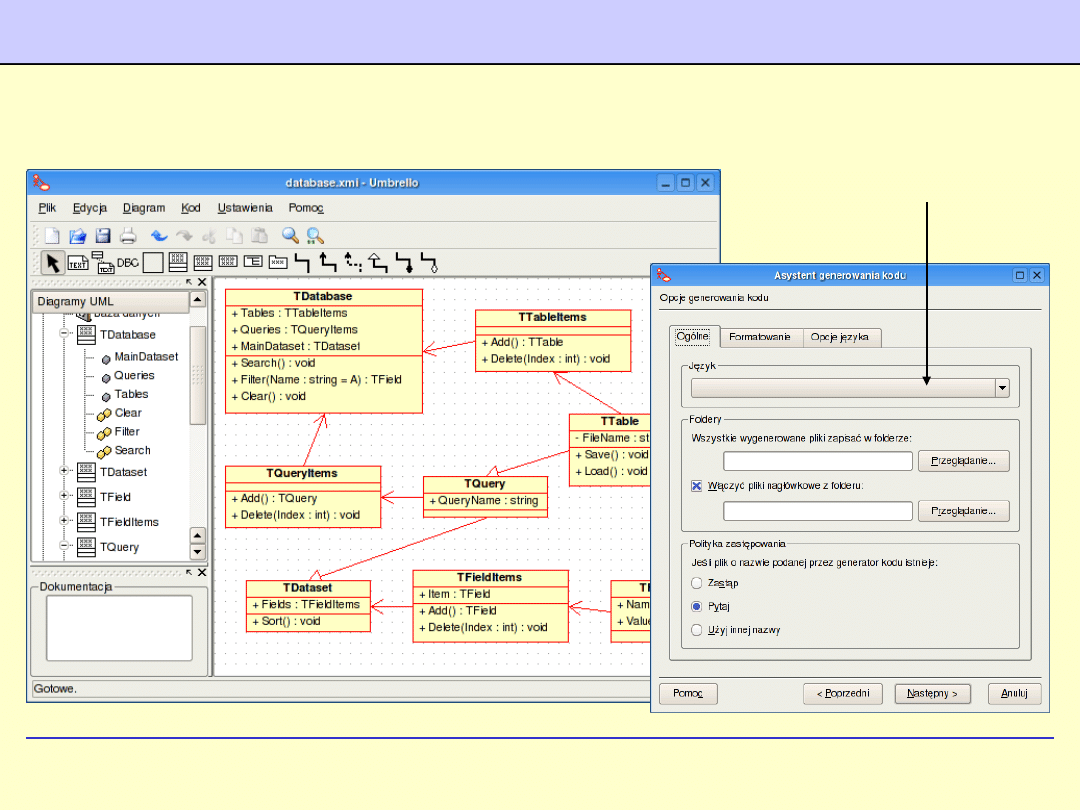Open the Język dropdown list
Viewport: 1080px width, 810px height.
1002,389
